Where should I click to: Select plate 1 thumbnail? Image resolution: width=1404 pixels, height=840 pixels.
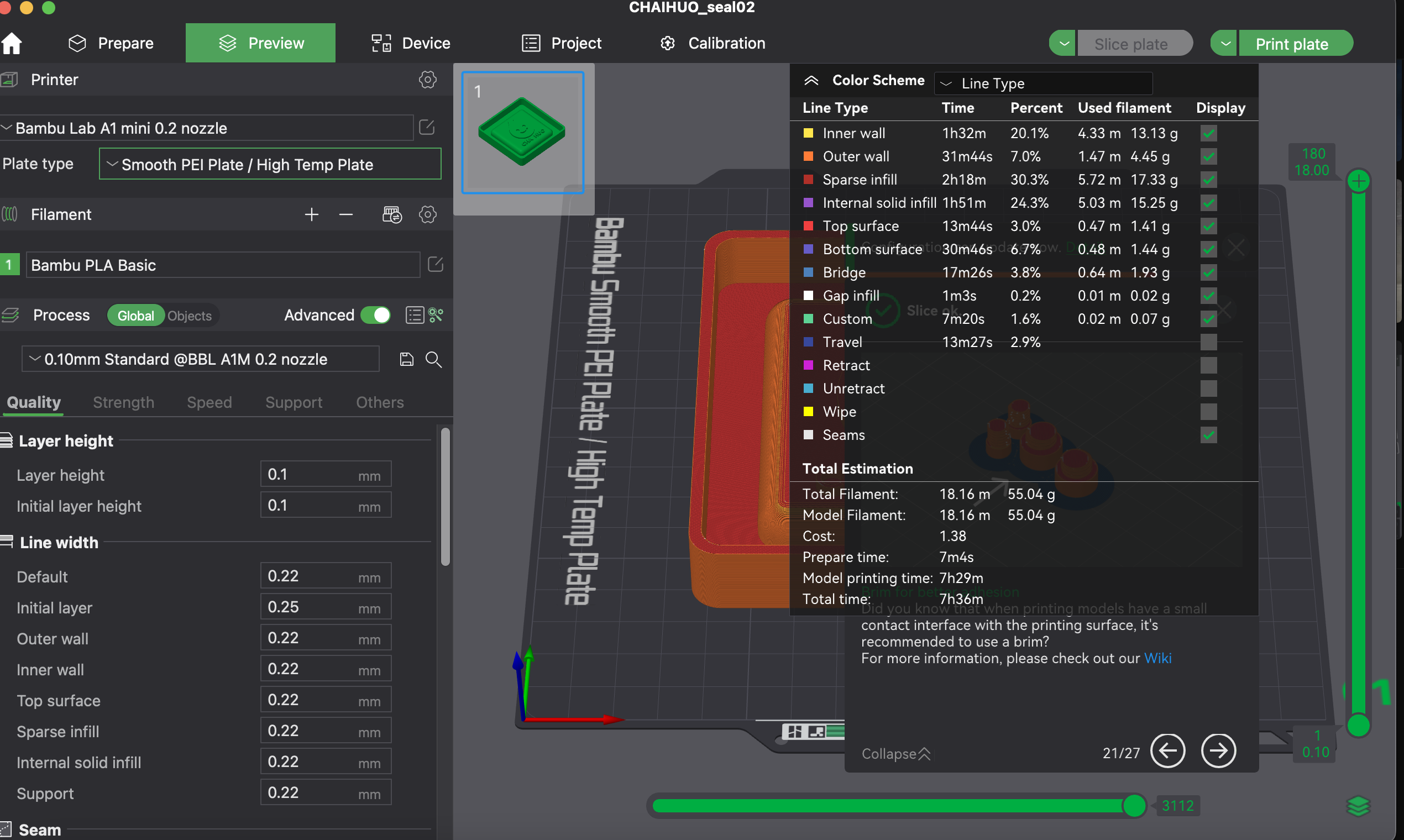point(522,133)
